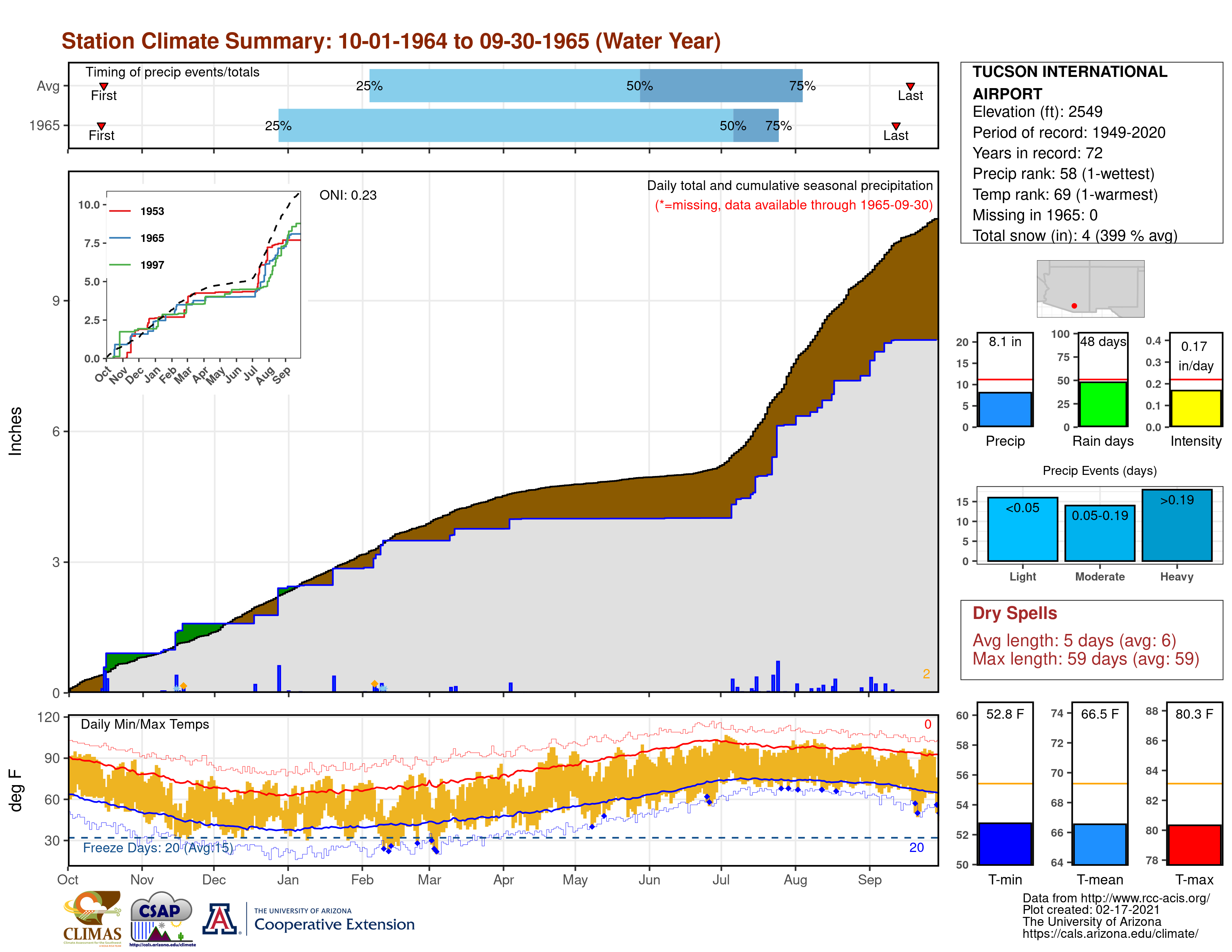
Task: Click the 1965 row 25% label
Action: click(x=278, y=126)
